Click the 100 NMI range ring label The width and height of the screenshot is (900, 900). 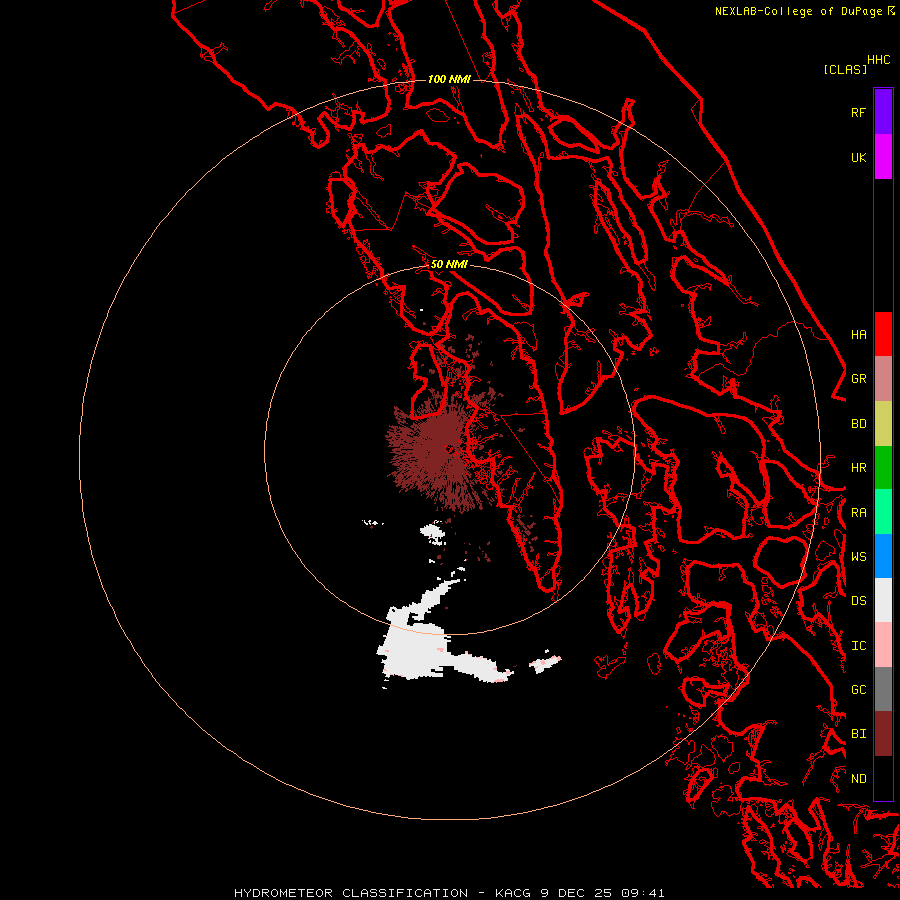(x=449, y=79)
